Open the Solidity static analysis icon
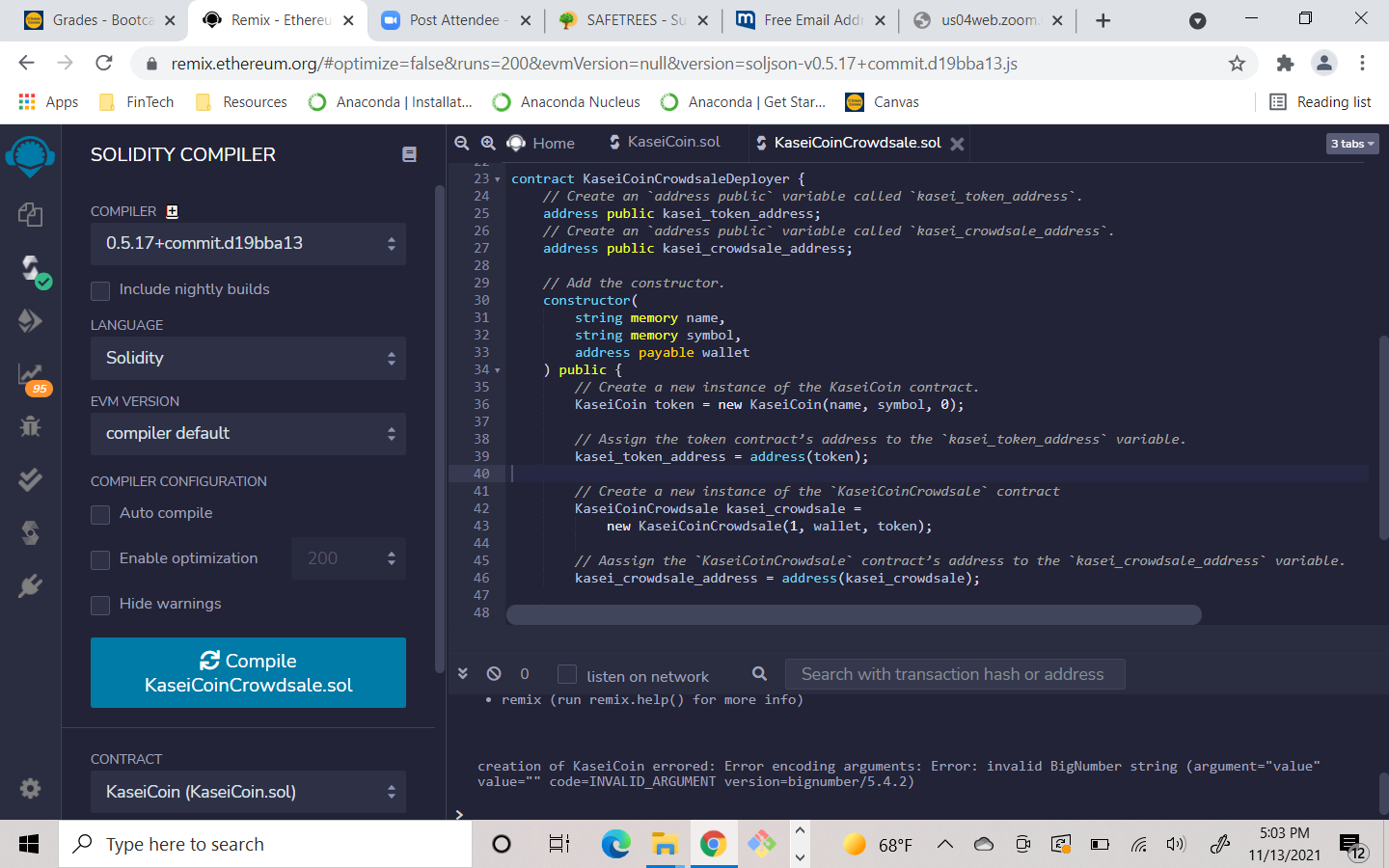This screenshot has height=868, width=1389. click(32, 376)
